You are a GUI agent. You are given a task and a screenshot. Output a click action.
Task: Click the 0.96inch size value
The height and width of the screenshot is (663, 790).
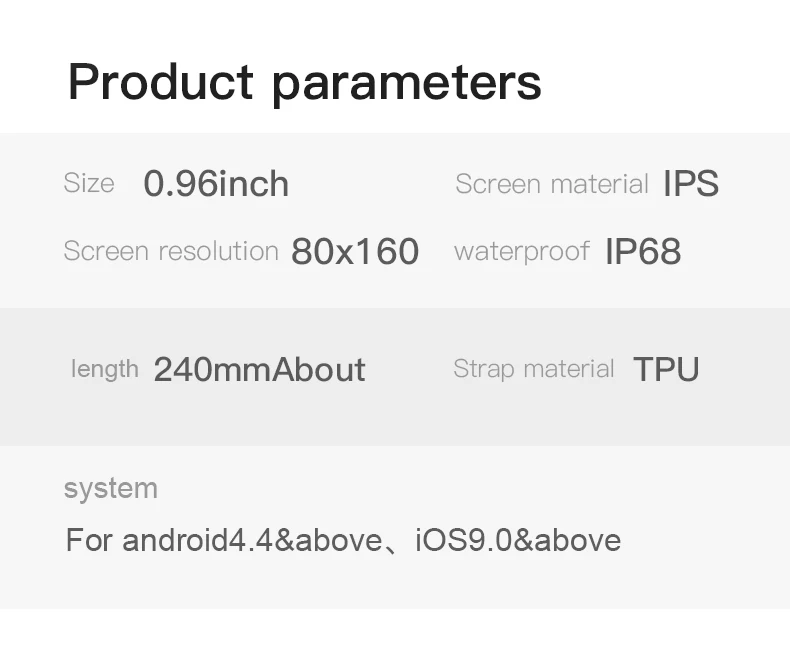216,184
